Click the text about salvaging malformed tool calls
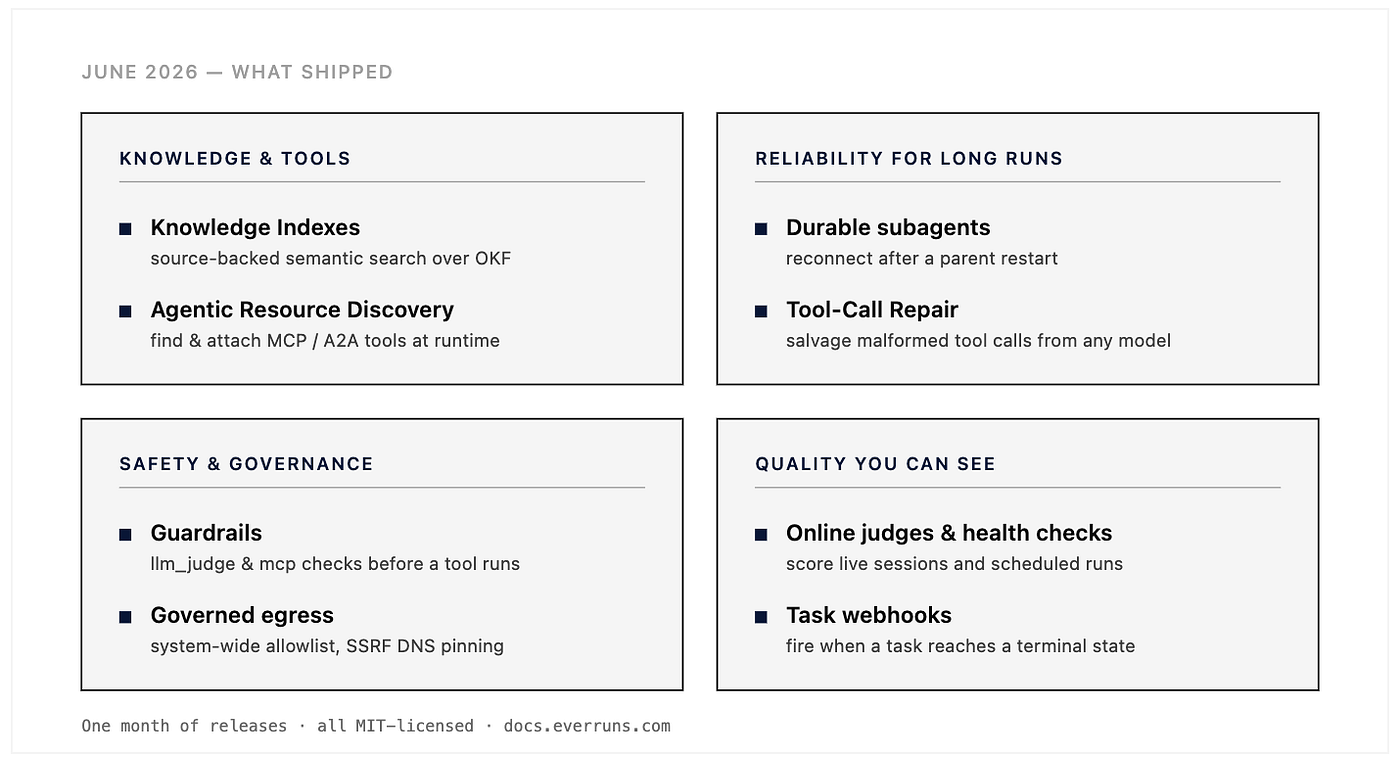Screen dimensions: 1400x764 (x=978, y=341)
